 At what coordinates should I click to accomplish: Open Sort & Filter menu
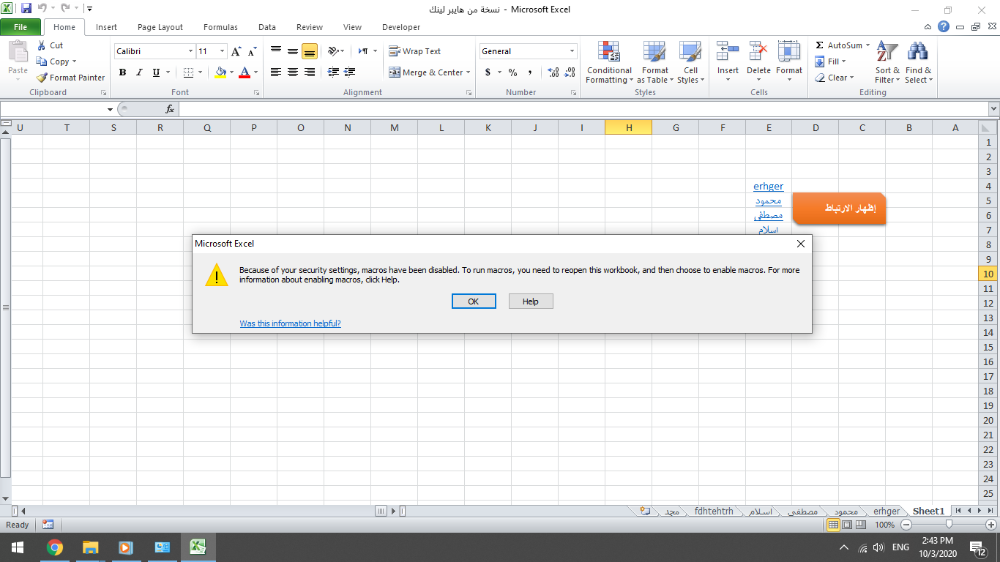(x=887, y=63)
